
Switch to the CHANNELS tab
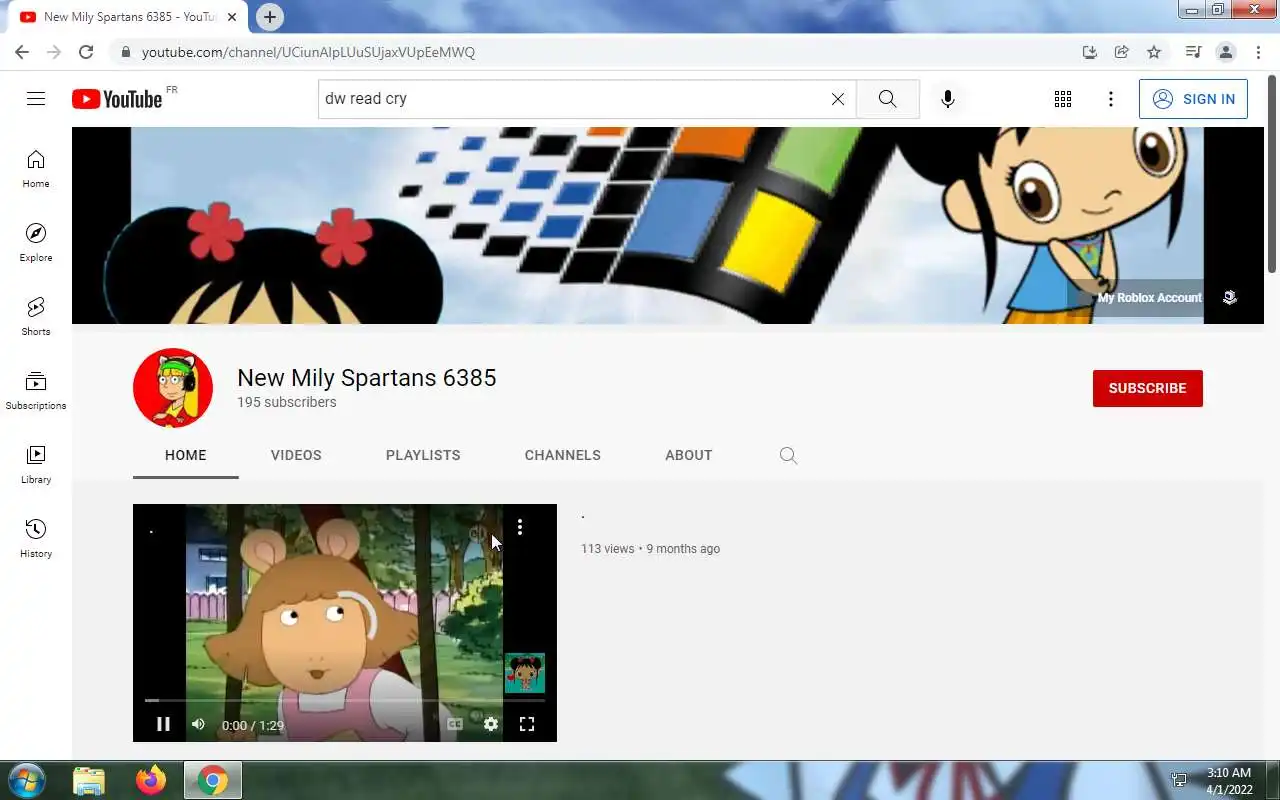563,455
